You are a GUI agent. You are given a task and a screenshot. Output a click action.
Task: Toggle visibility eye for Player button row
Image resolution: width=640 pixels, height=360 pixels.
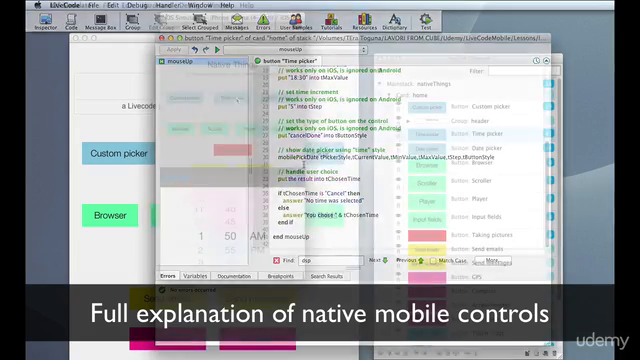(398, 198)
